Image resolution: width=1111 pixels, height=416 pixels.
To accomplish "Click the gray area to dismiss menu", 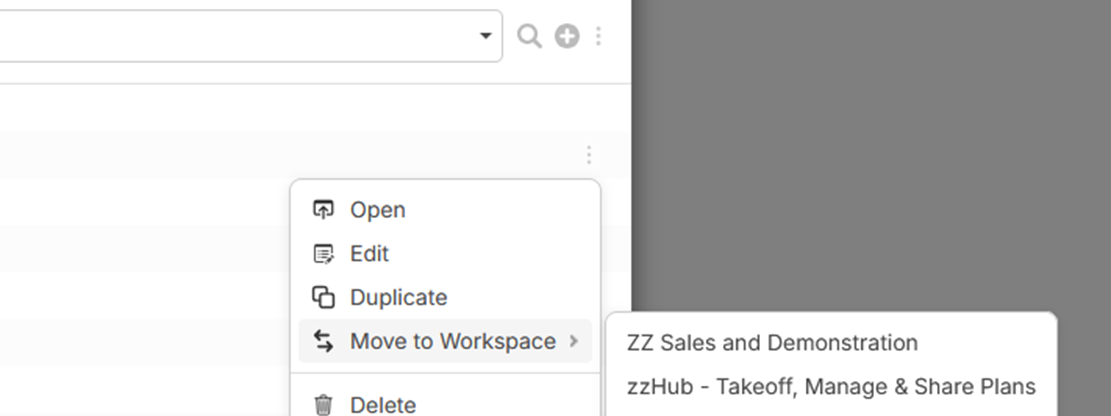I will click(870, 150).
